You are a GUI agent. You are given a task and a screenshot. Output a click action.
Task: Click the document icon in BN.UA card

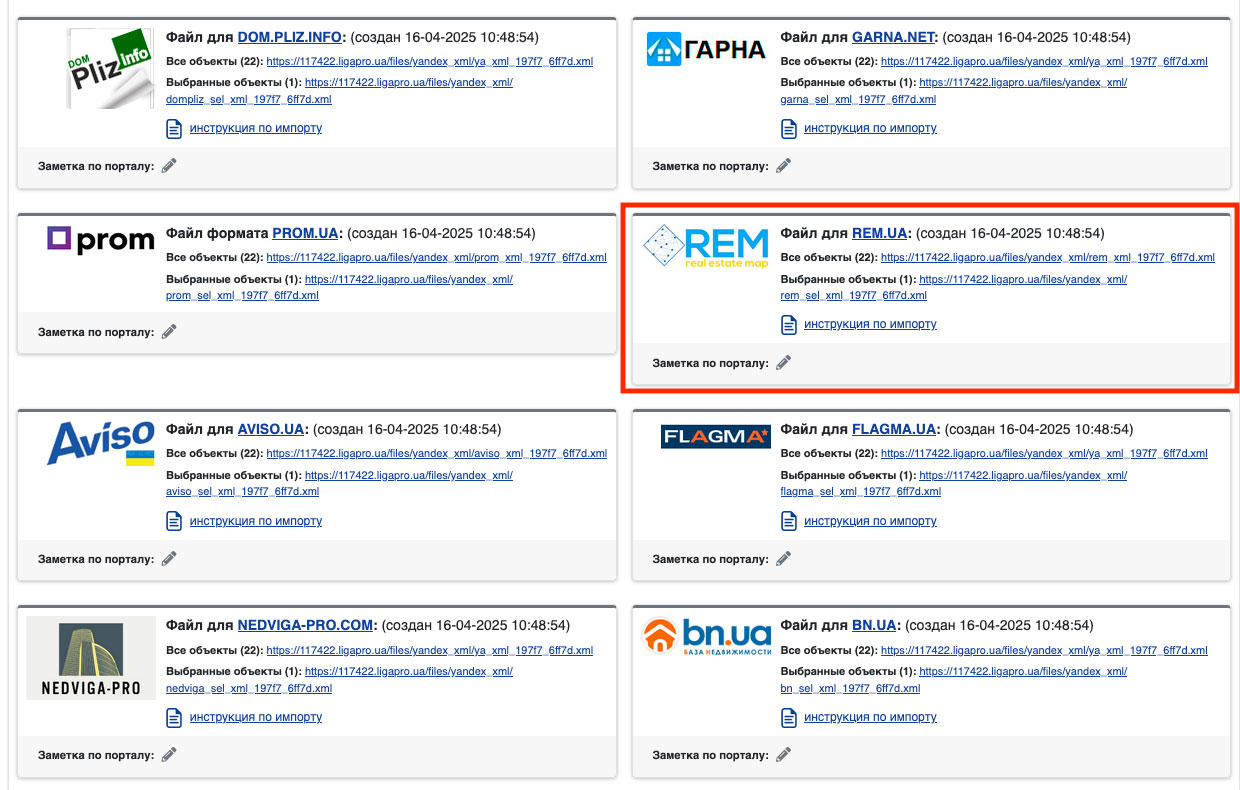click(x=788, y=717)
